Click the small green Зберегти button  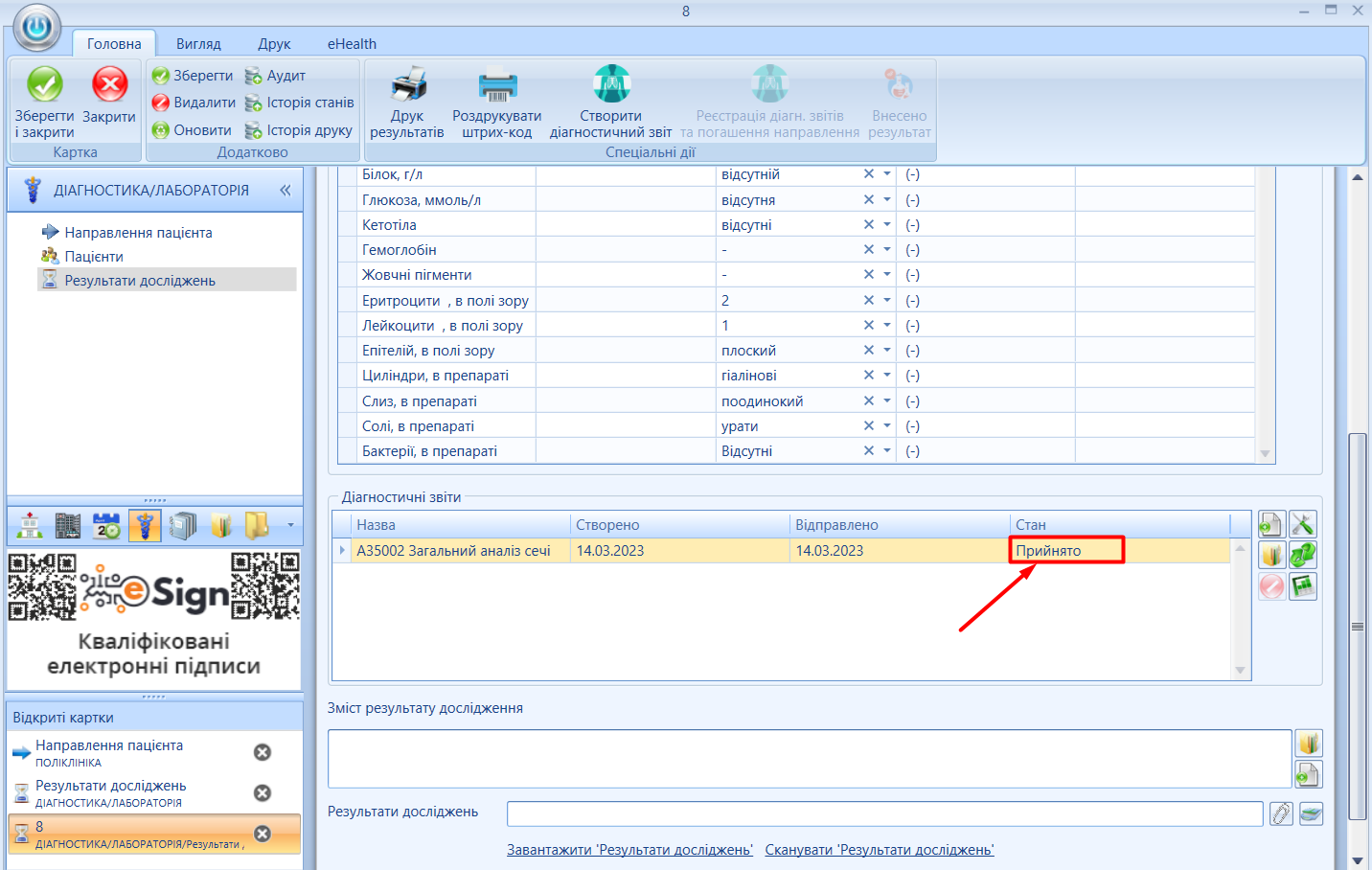click(193, 76)
